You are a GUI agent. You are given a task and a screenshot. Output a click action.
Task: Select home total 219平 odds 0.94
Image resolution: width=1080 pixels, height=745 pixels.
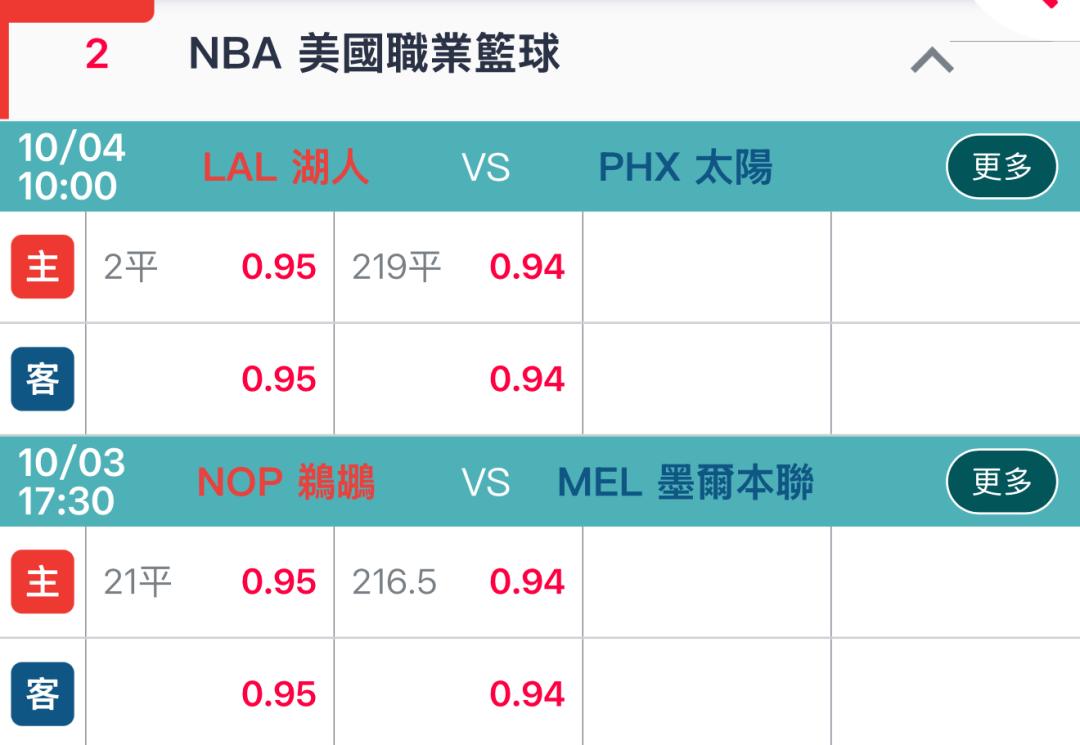pyautogui.click(x=458, y=267)
